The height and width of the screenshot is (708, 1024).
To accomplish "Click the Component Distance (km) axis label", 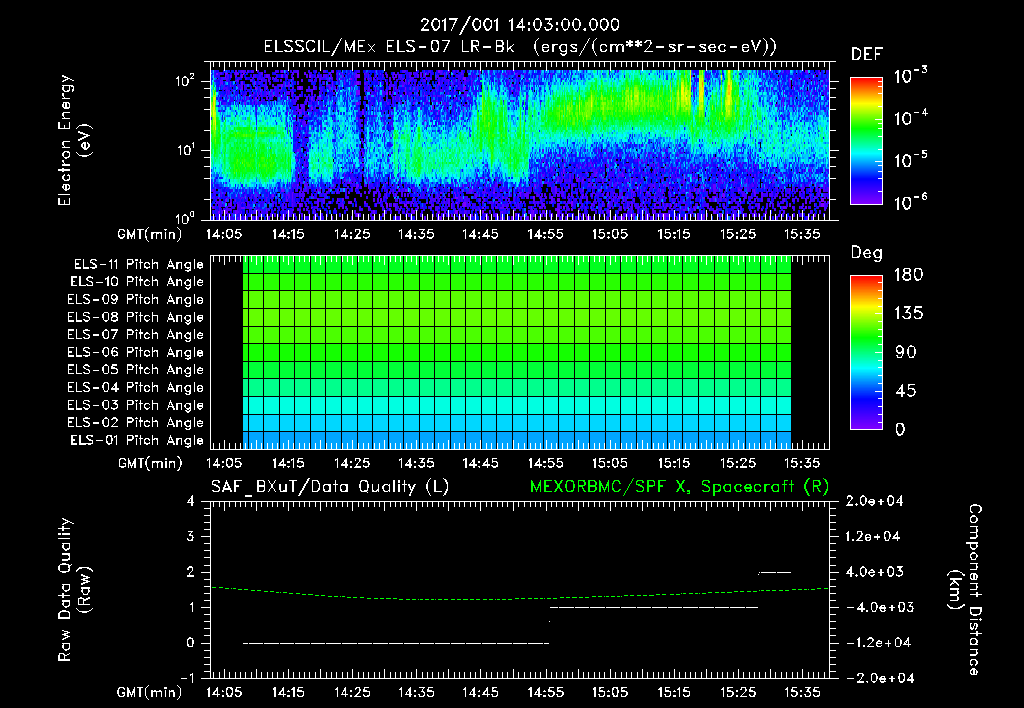I will (965, 590).
